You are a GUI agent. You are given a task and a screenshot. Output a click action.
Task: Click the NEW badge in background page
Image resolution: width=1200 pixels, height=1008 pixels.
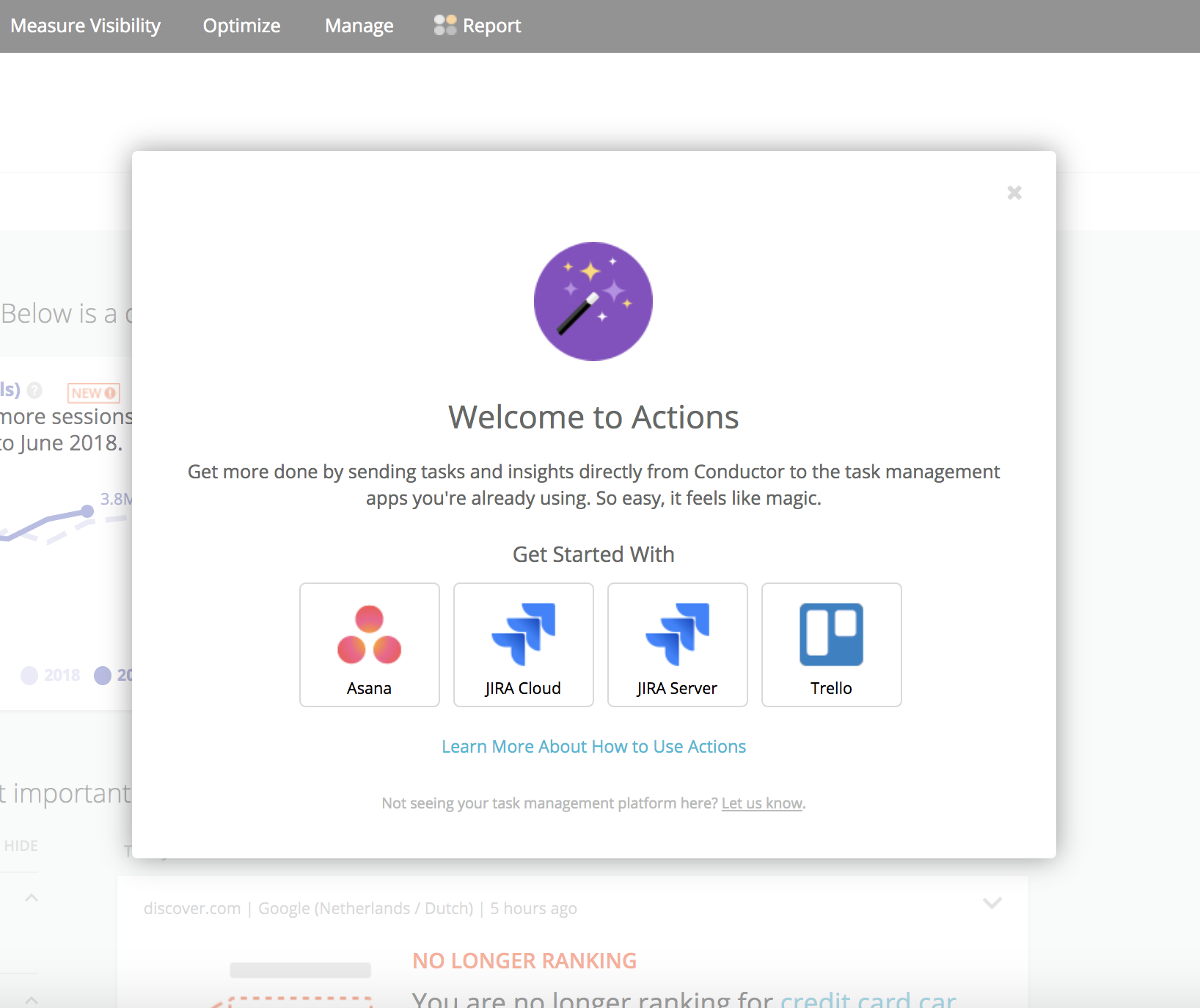point(94,393)
